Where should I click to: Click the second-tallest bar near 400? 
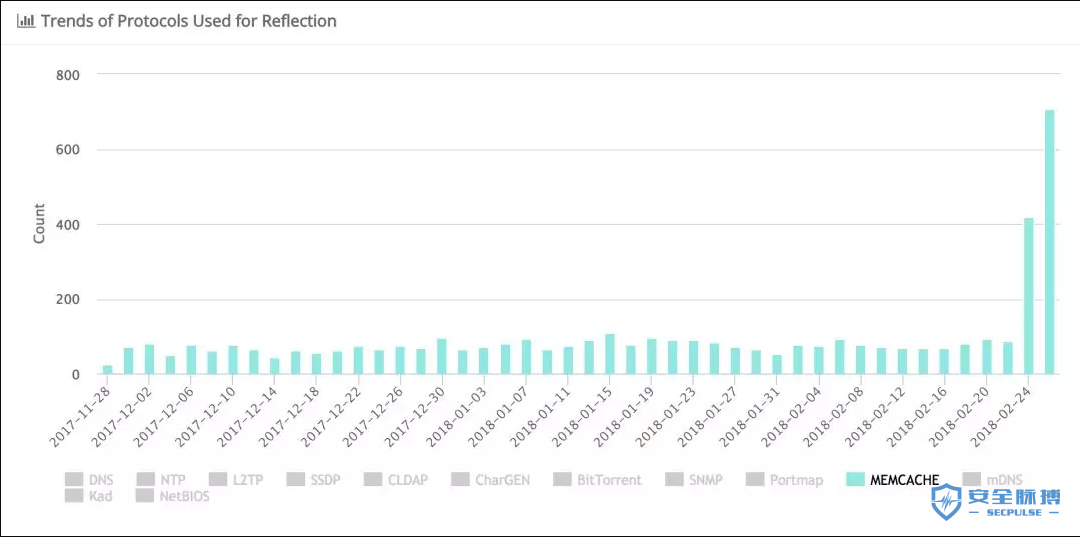pos(1029,296)
